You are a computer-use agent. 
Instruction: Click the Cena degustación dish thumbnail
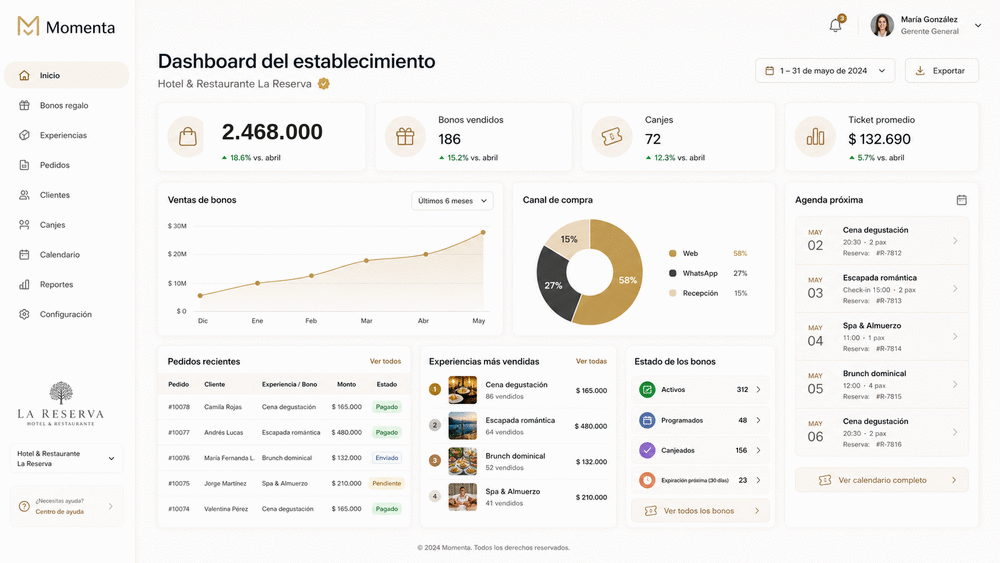click(462, 390)
